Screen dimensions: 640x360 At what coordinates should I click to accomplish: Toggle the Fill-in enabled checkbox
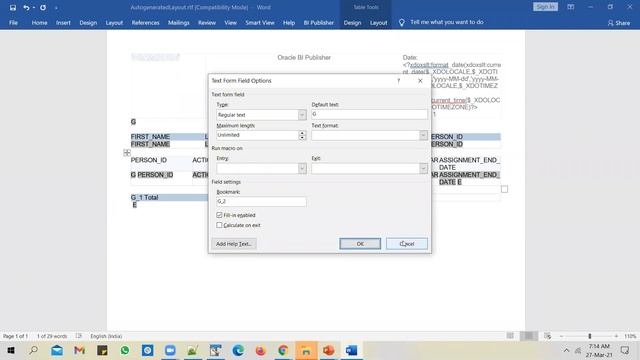coord(219,215)
